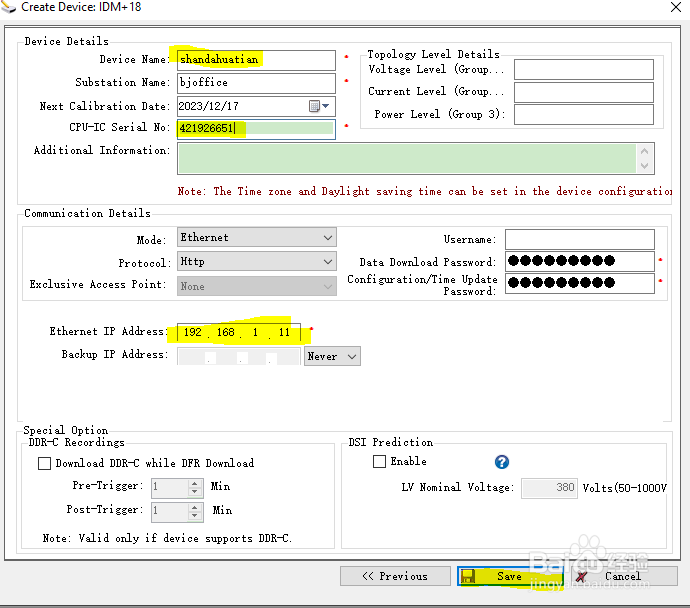The width and height of the screenshot is (690, 608).
Task: Click the DSI Prediction help question icon
Action: [502, 462]
